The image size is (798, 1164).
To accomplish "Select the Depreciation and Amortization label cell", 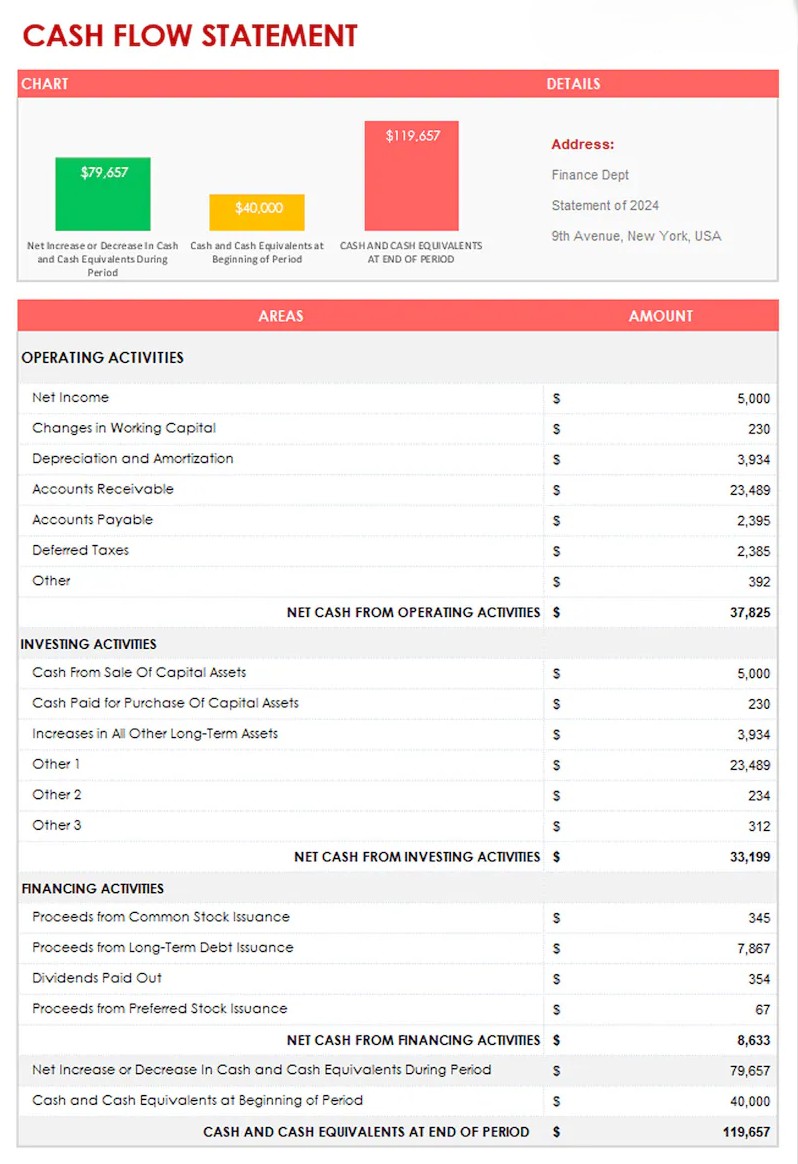I will 133,458.
